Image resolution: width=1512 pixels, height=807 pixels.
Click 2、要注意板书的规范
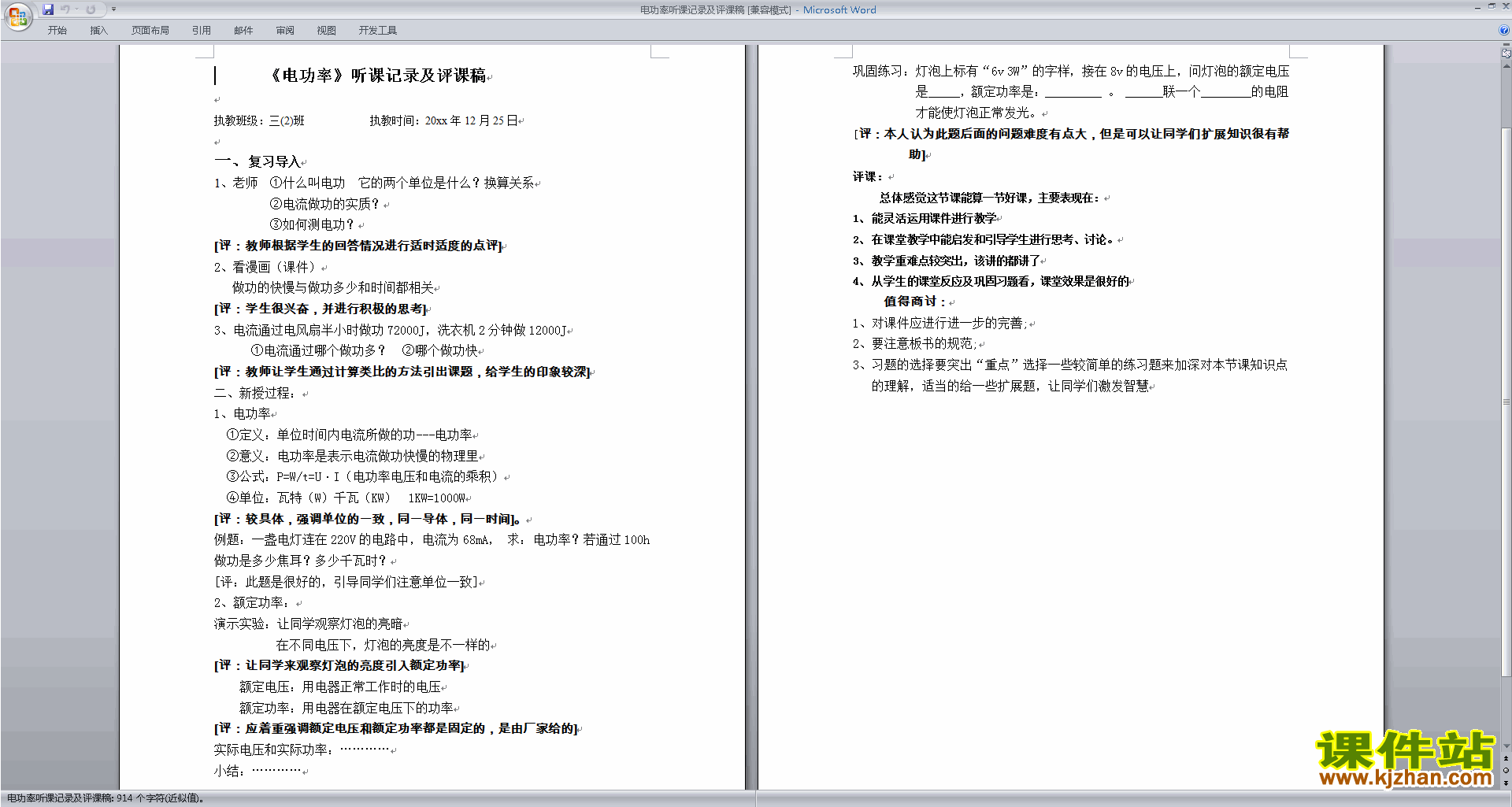tap(914, 343)
